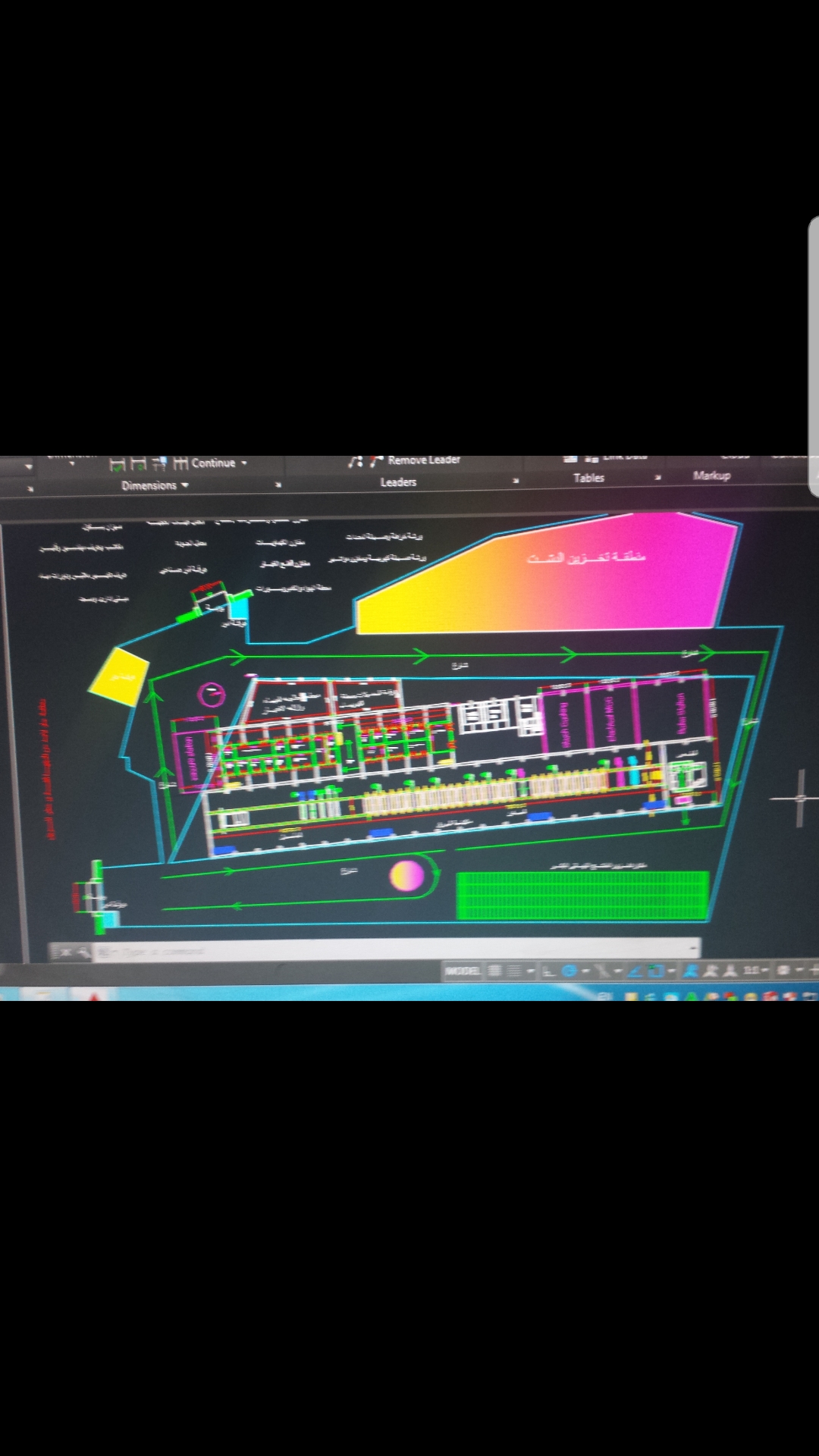The width and height of the screenshot is (819, 1456).
Task: Toggle object snap tracking in status bar
Action: (x=635, y=971)
